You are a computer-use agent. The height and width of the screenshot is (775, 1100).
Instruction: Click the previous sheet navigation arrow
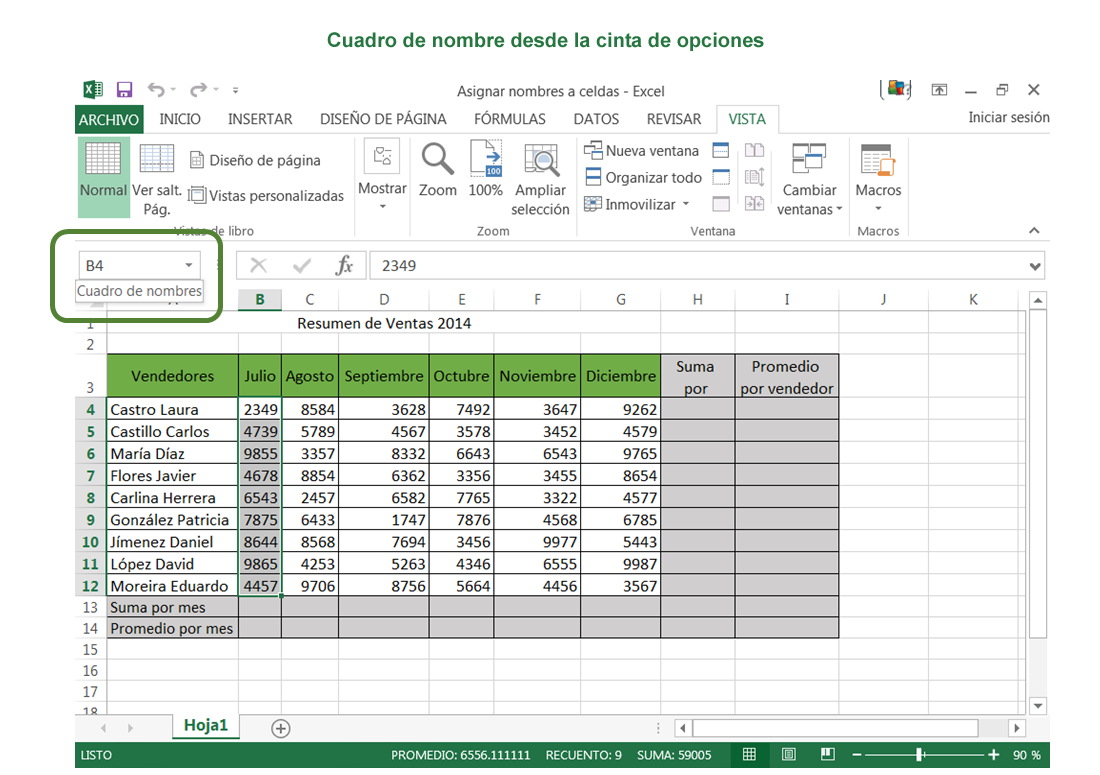[x=104, y=728]
